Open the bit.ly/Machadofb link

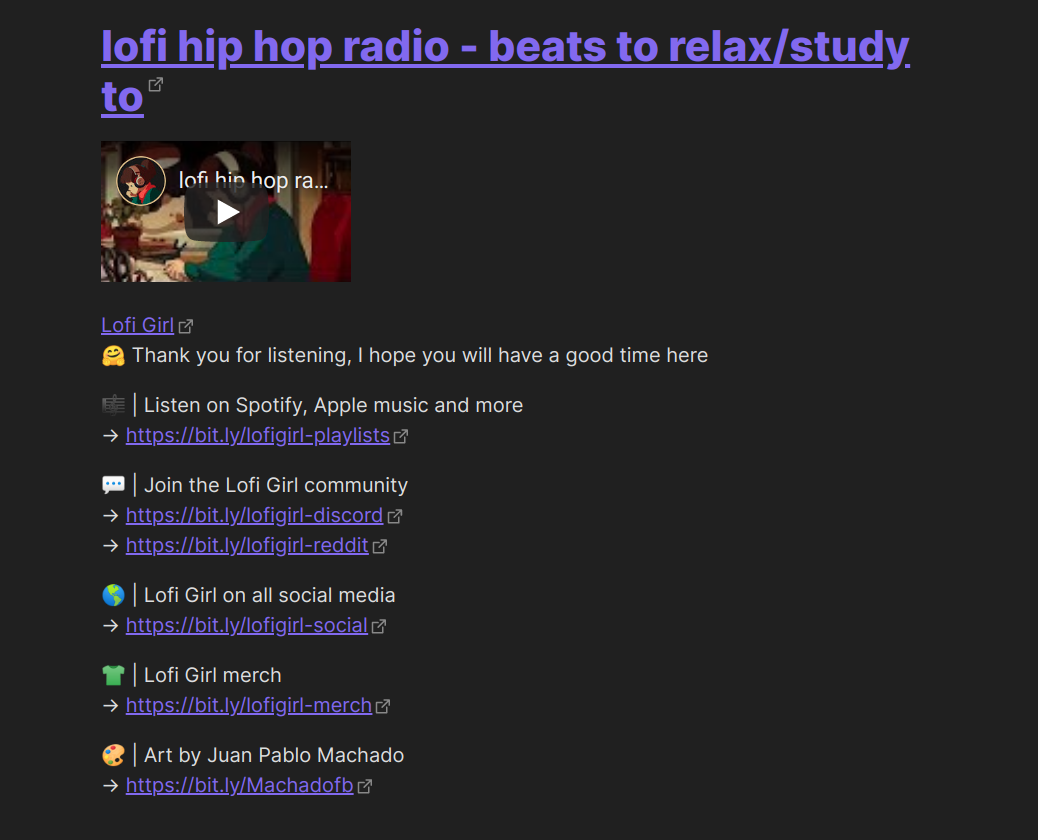coord(240,786)
